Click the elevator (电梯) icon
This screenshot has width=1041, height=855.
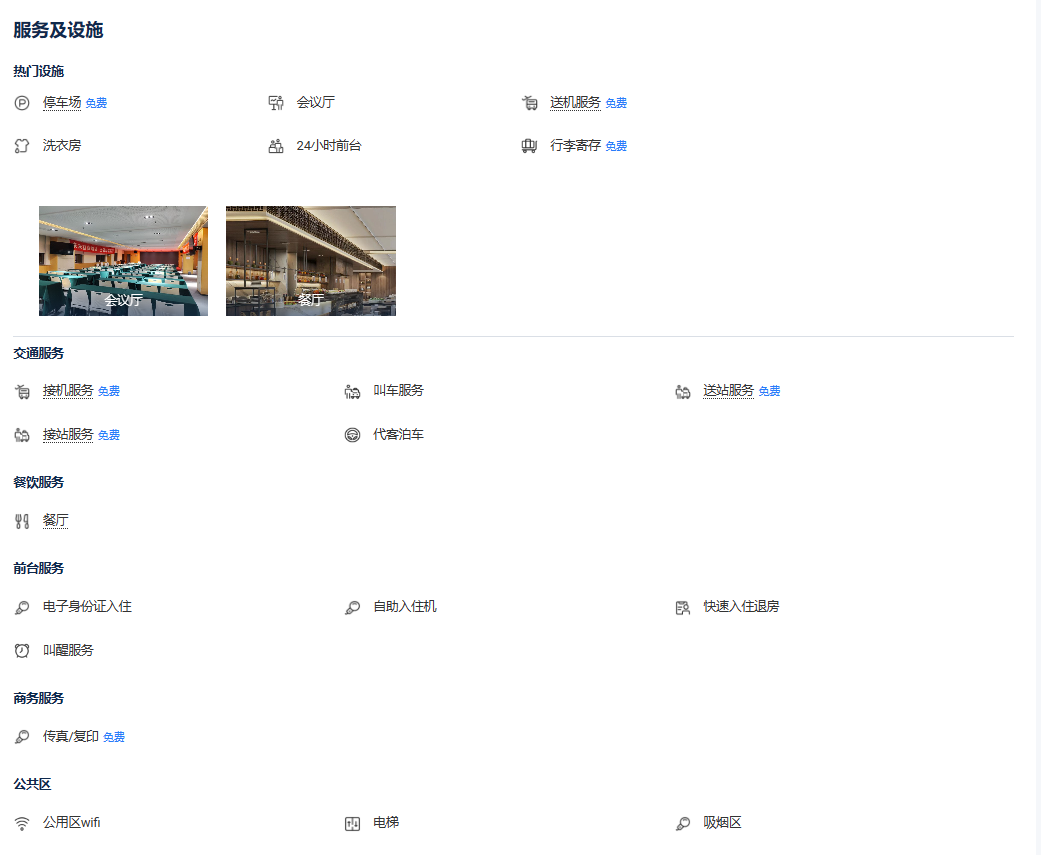point(352,824)
